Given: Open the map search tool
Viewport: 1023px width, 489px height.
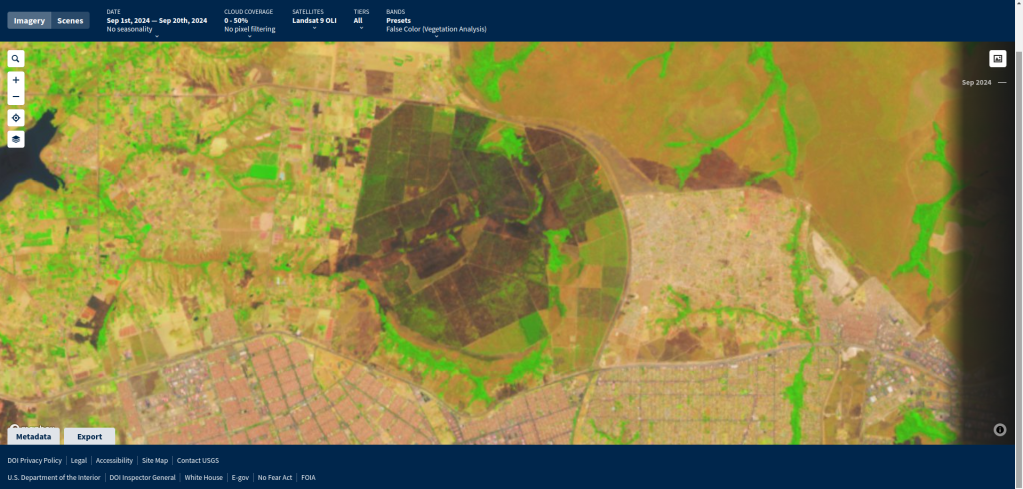Looking at the screenshot, I should pyautogui.click(x=15, y=59).
